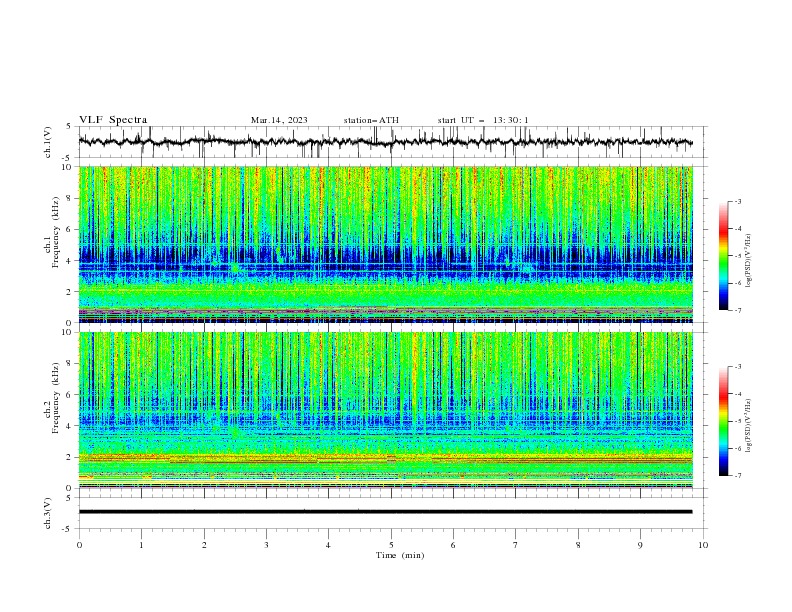Click the ch.1 spectrogram panel
The width and height of the screenshot is (792, 612).
point(385,244)
